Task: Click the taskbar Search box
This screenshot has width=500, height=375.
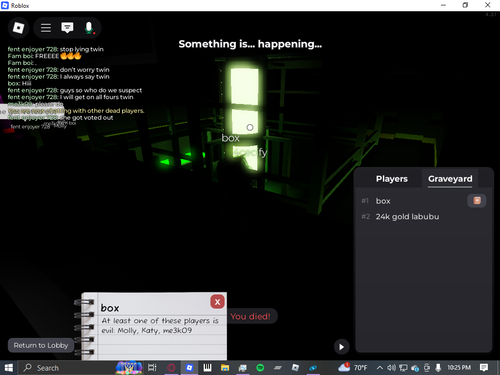Action: pos(67,368)
